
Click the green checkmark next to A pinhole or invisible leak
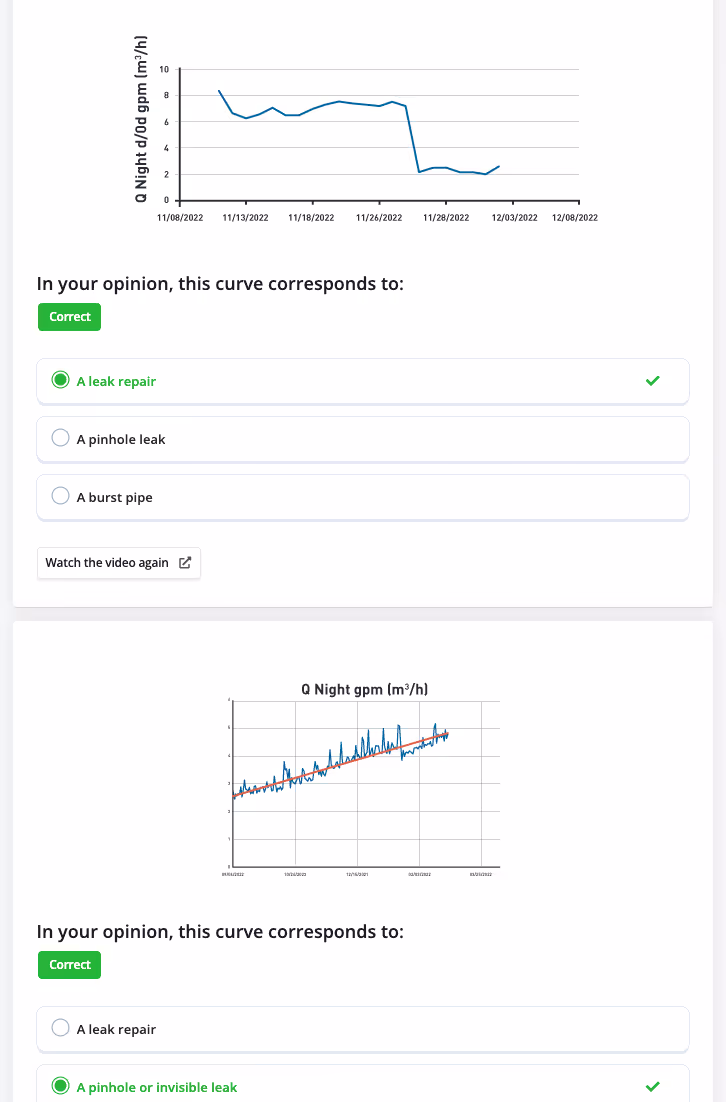coord(653,1086)
